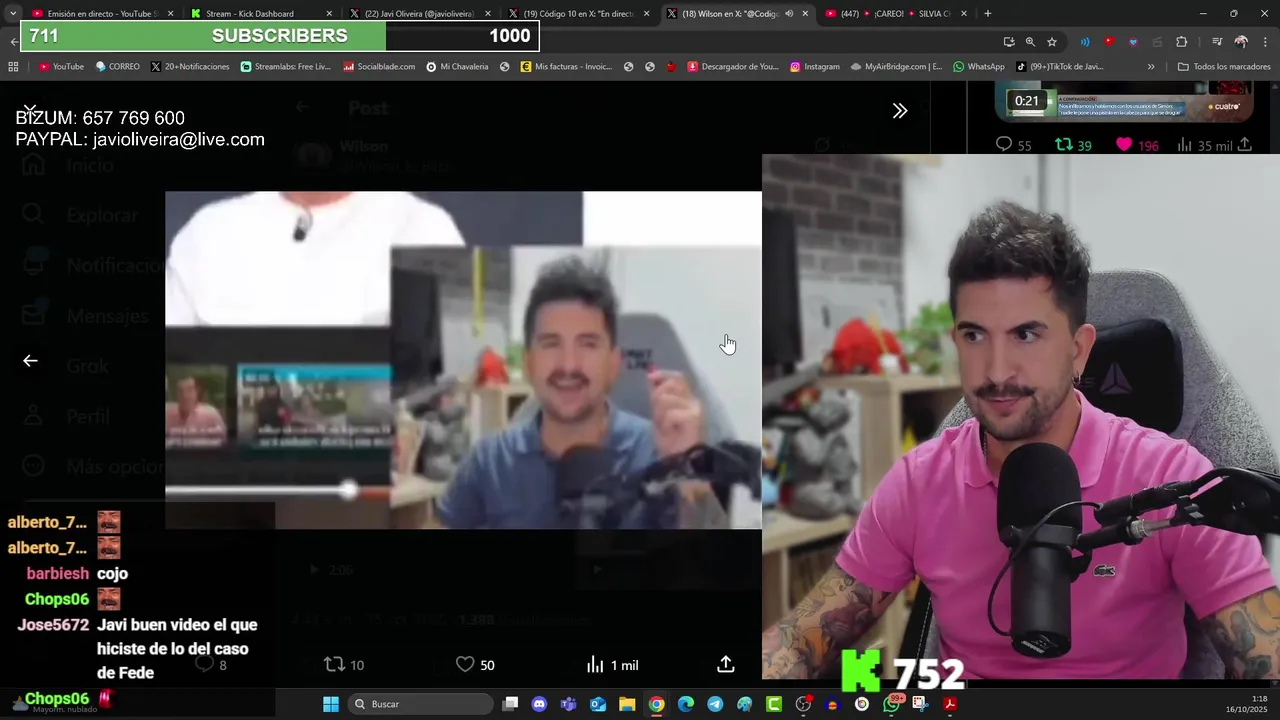Play the side video thumbnail marked 0:21
1280x720 pixels.
[x=1125, y=101]
